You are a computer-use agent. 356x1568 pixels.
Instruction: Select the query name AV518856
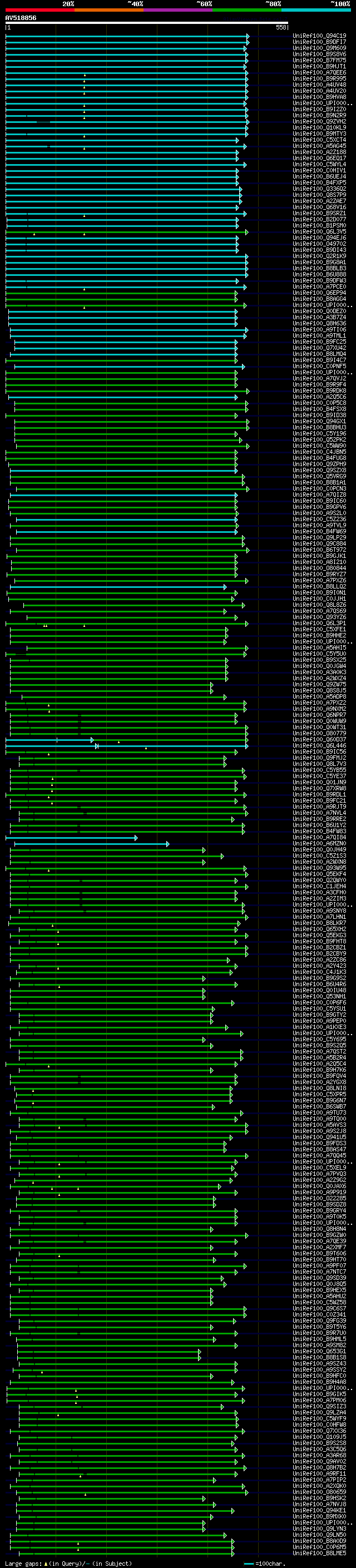(21, 18)
